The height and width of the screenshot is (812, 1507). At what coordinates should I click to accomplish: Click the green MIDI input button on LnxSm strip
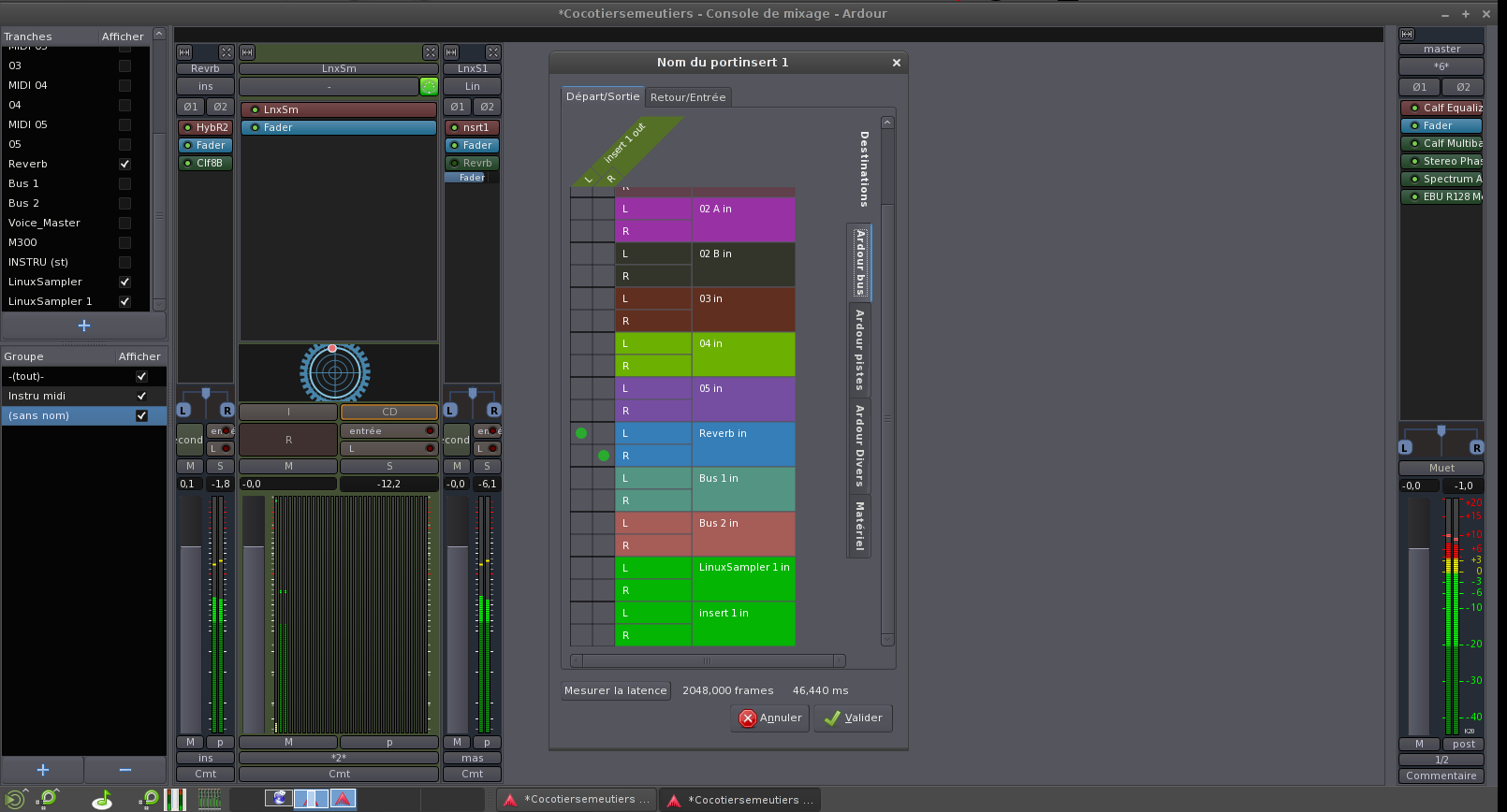pos(429,87)
